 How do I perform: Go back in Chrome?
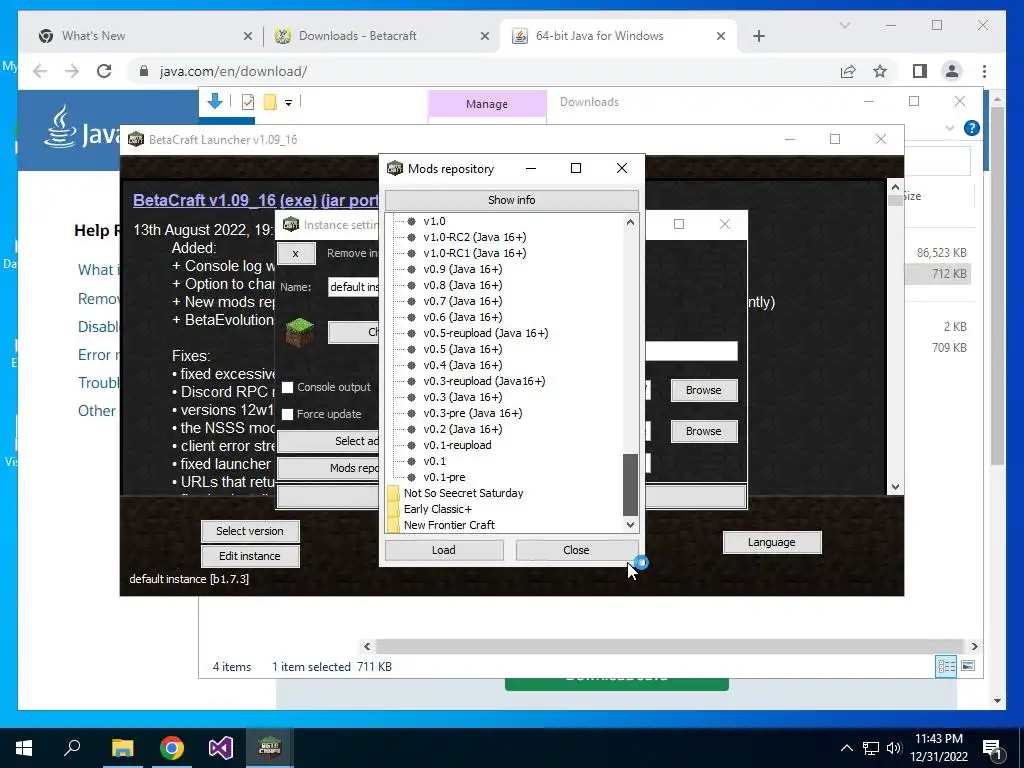(40, 71)
